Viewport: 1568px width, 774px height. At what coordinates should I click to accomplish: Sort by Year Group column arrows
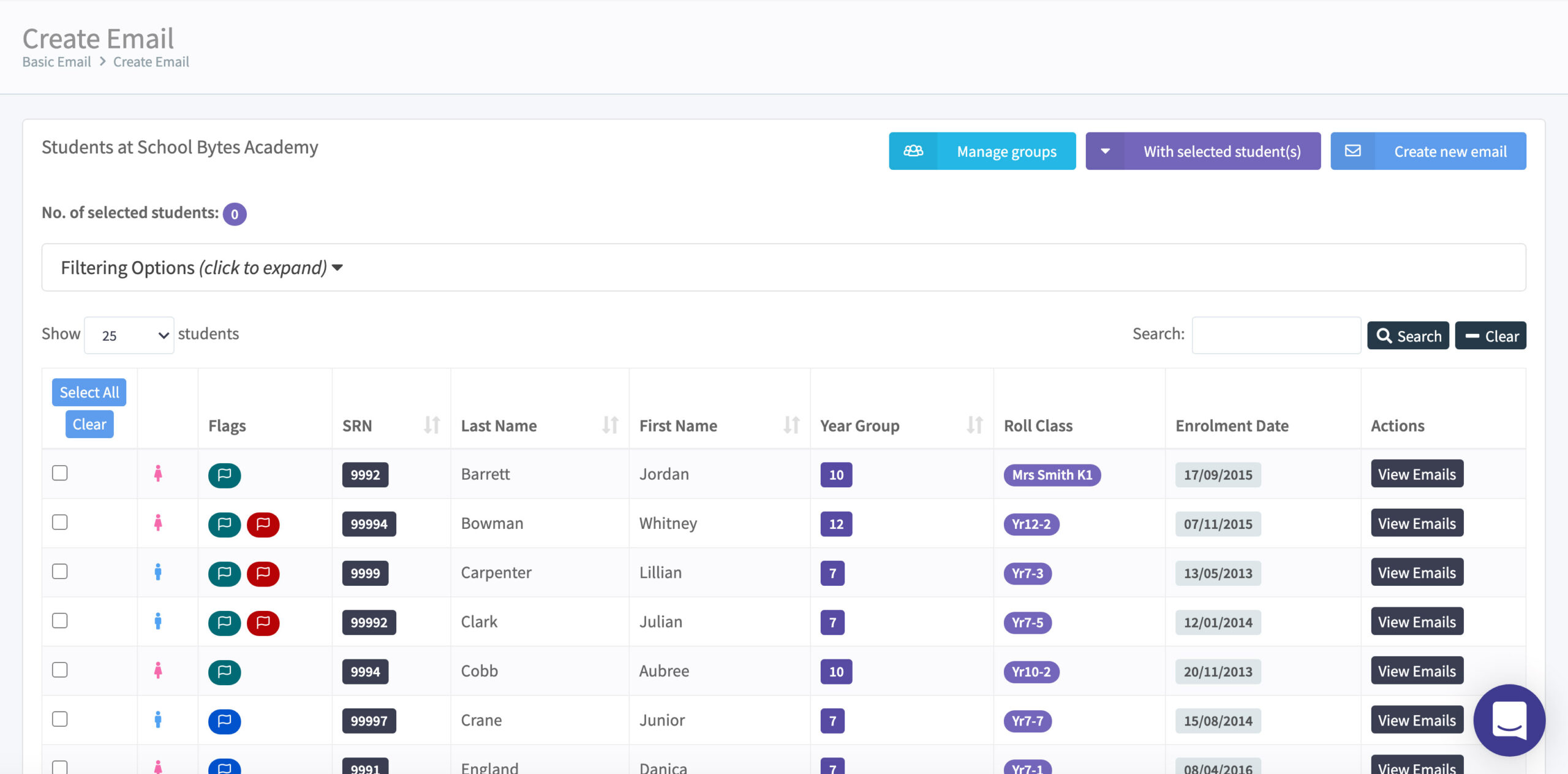point(974,425)
